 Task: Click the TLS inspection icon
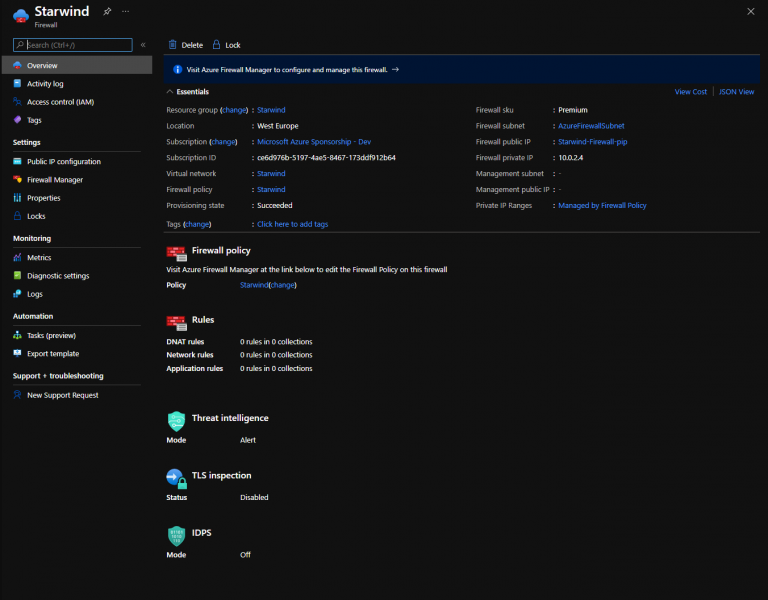(x=176, y=479)
